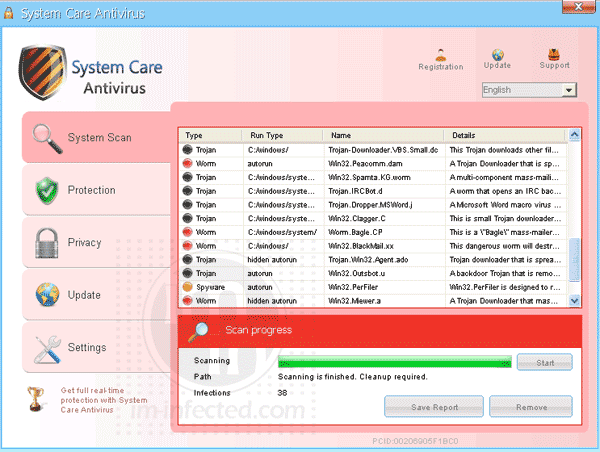Sort by the Type column header
Viewport: 600px width, 452px height.
210,135
